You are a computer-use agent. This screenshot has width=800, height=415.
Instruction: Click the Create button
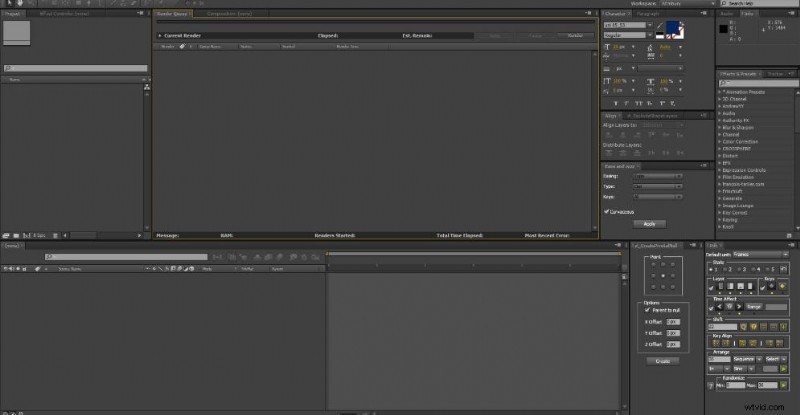pos(663,360)
